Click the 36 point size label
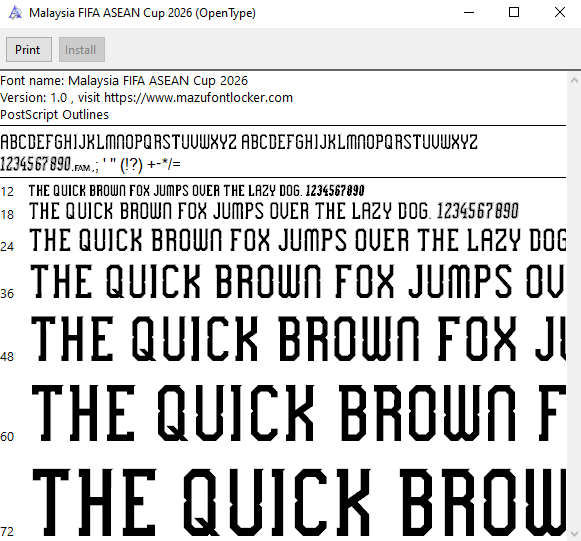Image resolution: width=581 pixels, height=541 pixels. [7, 294]
